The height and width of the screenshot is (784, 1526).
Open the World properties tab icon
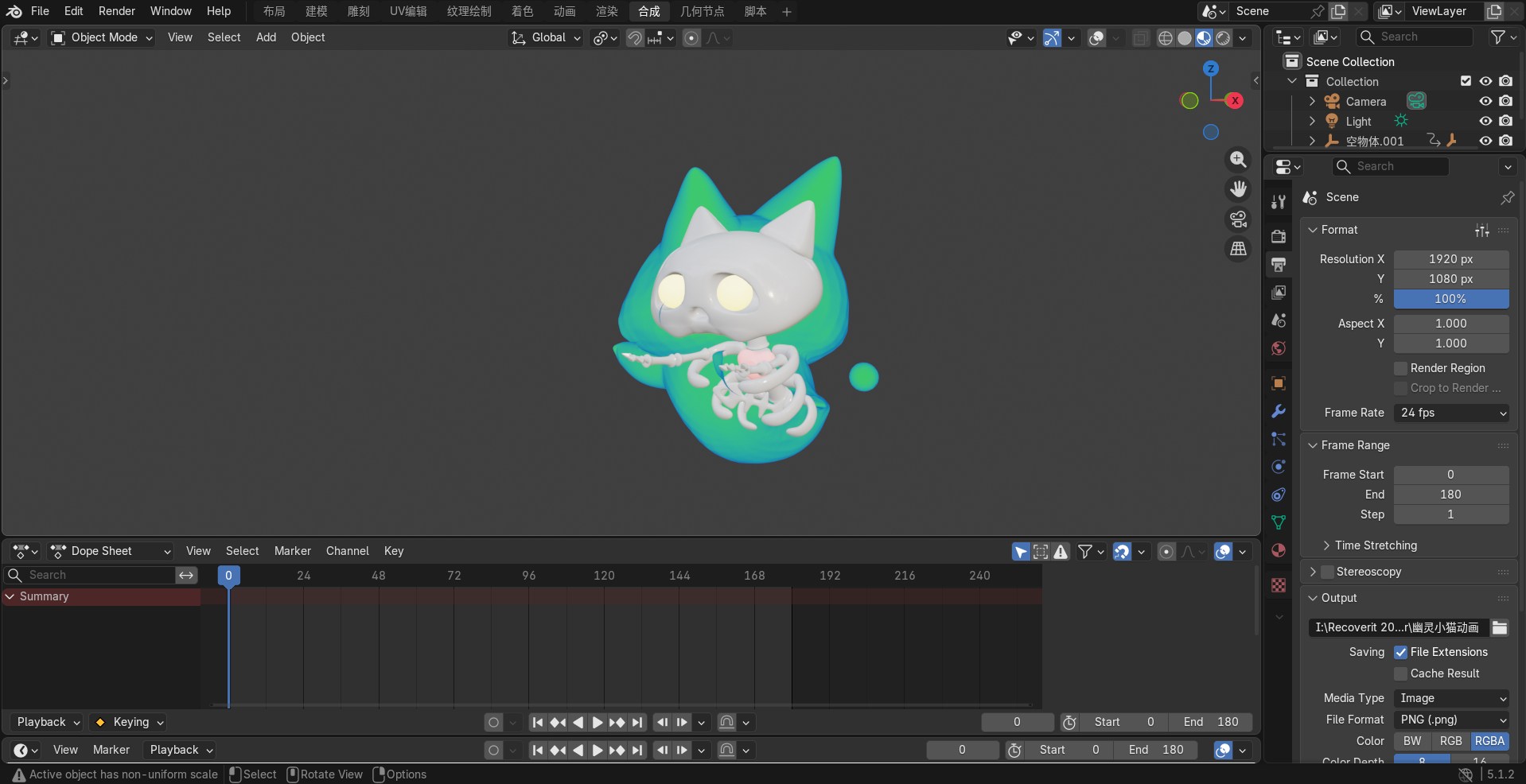pyautogui.click(x=1279, y=348)
